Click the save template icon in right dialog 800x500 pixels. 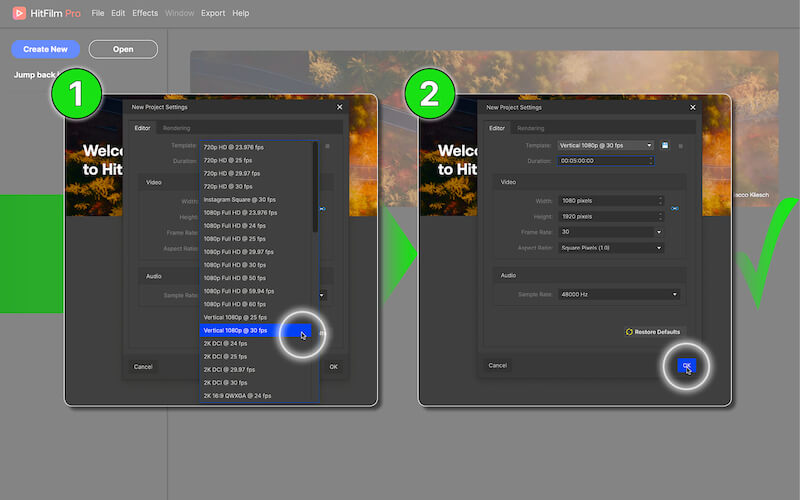pyautogui.click(x=665, y=145)
